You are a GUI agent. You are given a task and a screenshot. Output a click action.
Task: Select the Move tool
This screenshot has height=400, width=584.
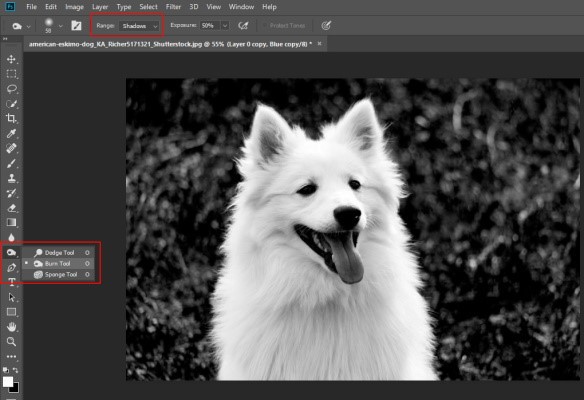click(11, 59)
